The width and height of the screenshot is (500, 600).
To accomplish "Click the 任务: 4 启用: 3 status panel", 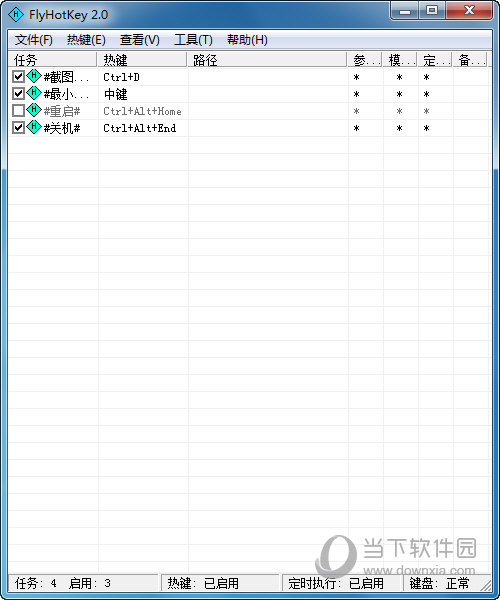I will click(83, 583).
